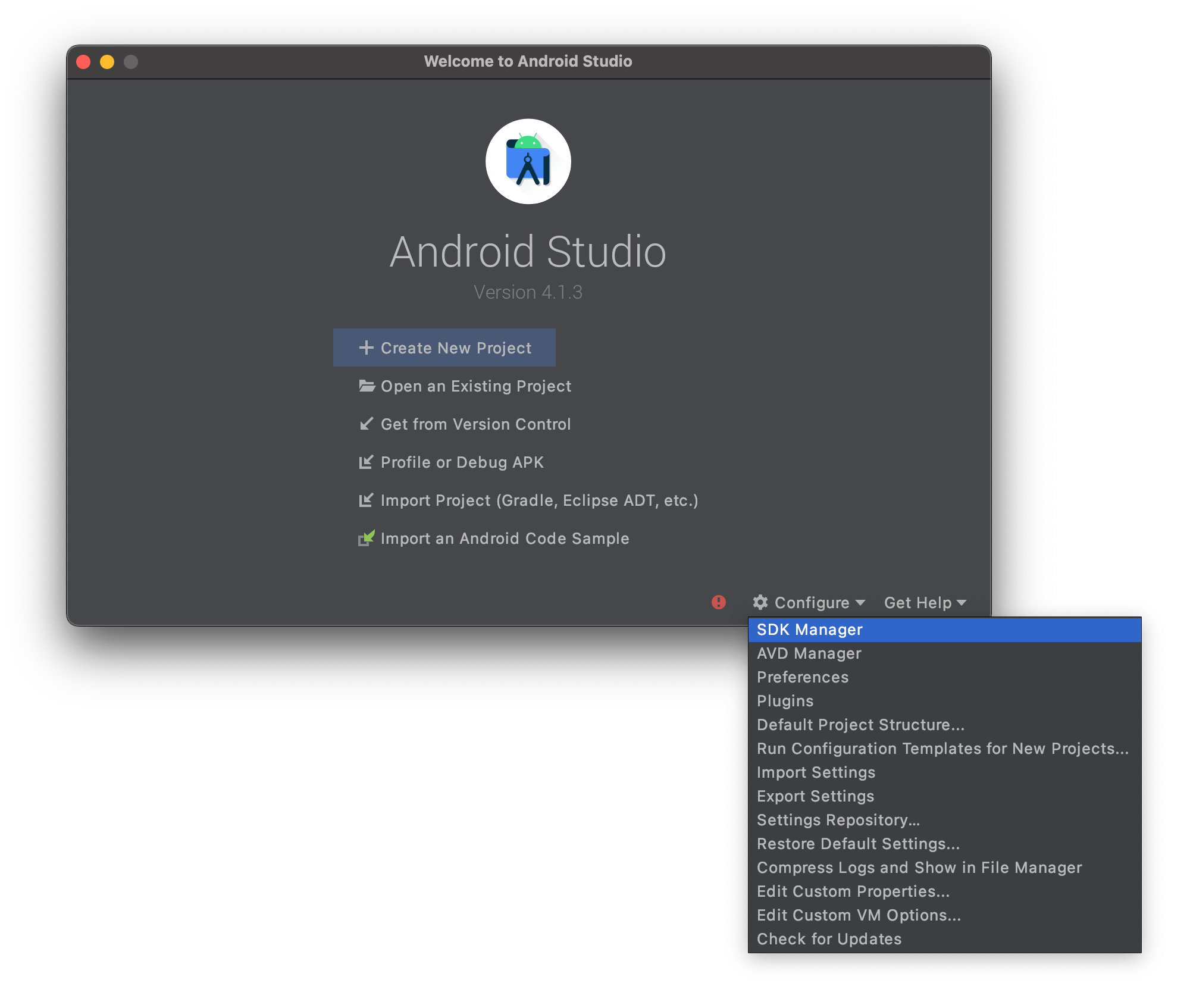
Task: Click the red error notification icon
Action: pos(719,602)
